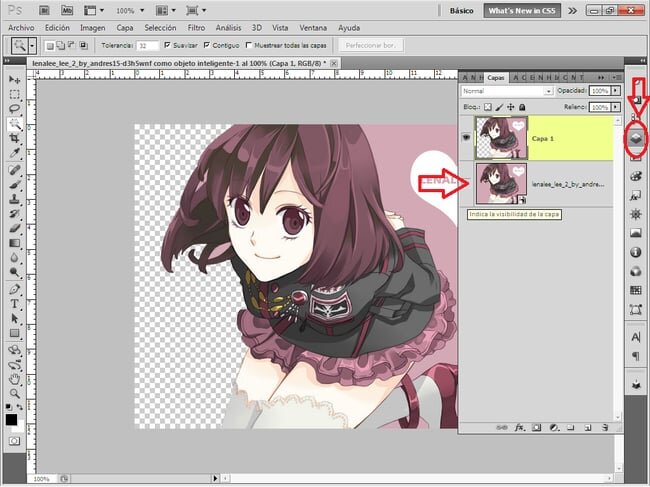Viewport: 650px width, 487px height.
Task: Select the Pen tool
Action: (x=15, y=289)
